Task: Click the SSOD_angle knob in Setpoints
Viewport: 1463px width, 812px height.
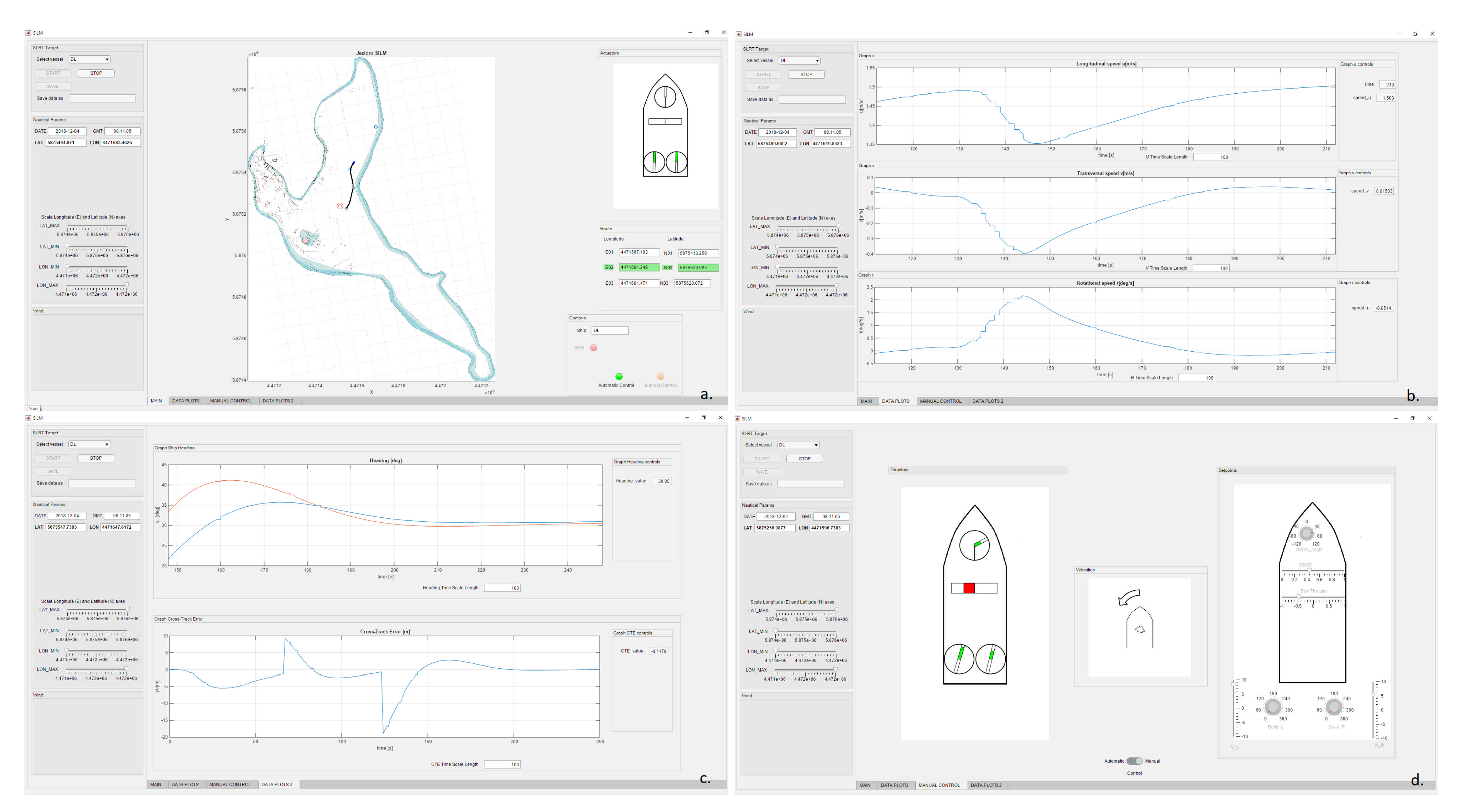Action: pyautogui.click(x=1306, y=533)
